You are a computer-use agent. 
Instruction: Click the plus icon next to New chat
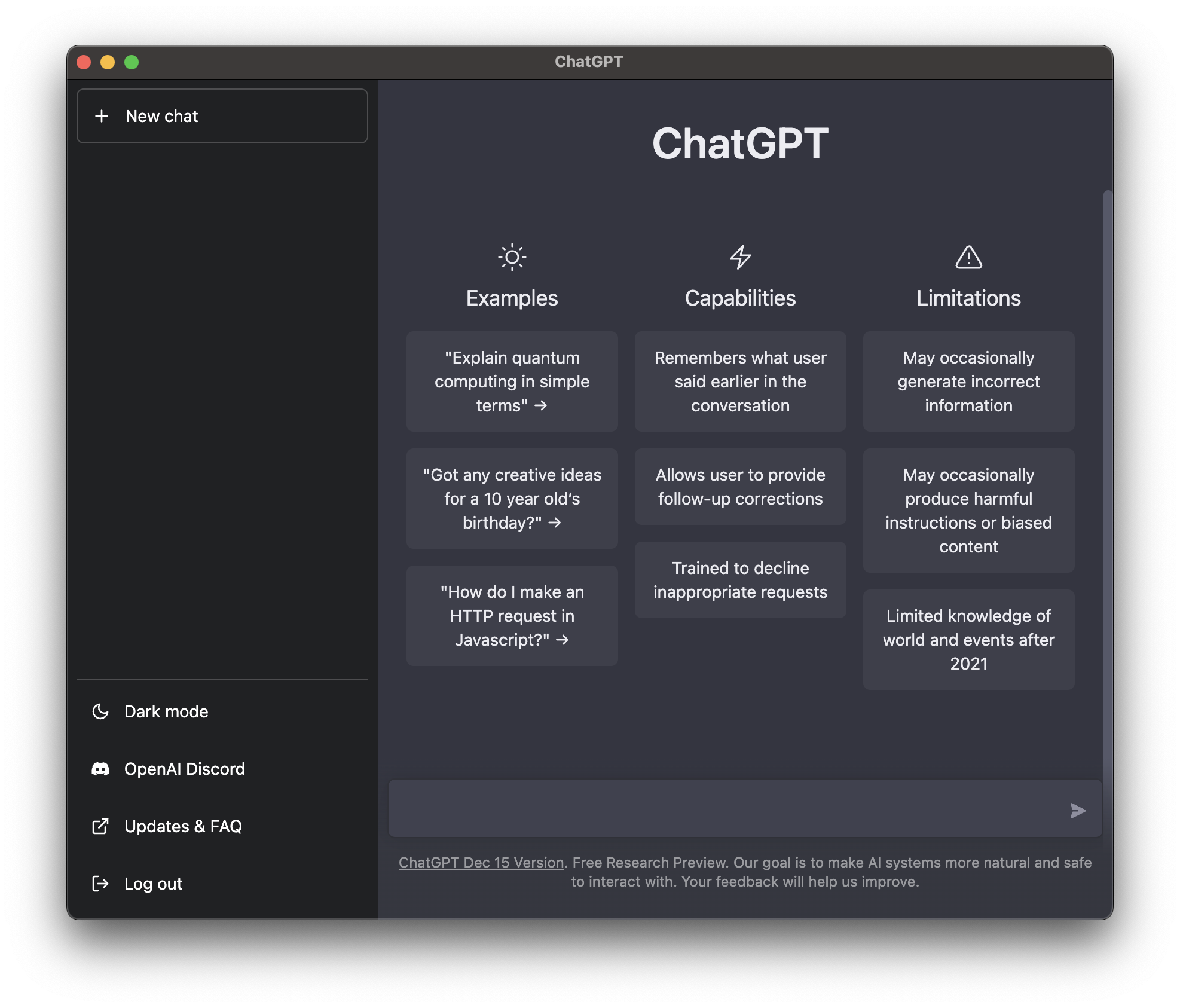(x=102, y=115)
